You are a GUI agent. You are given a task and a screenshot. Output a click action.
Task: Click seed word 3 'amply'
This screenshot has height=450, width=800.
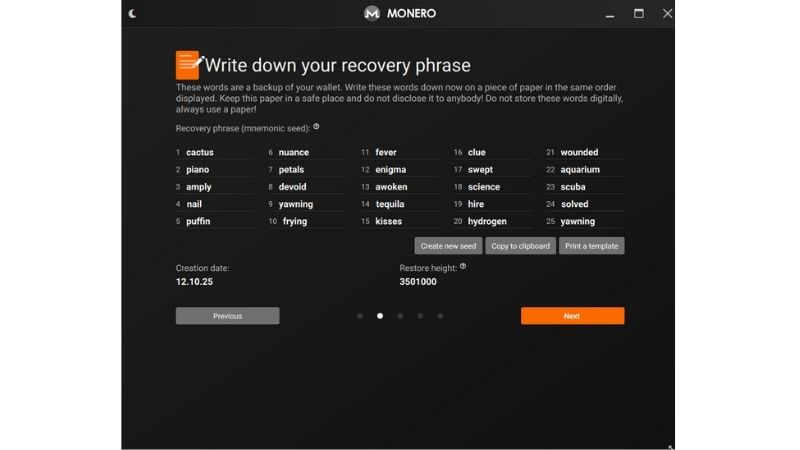click(198, 187)
